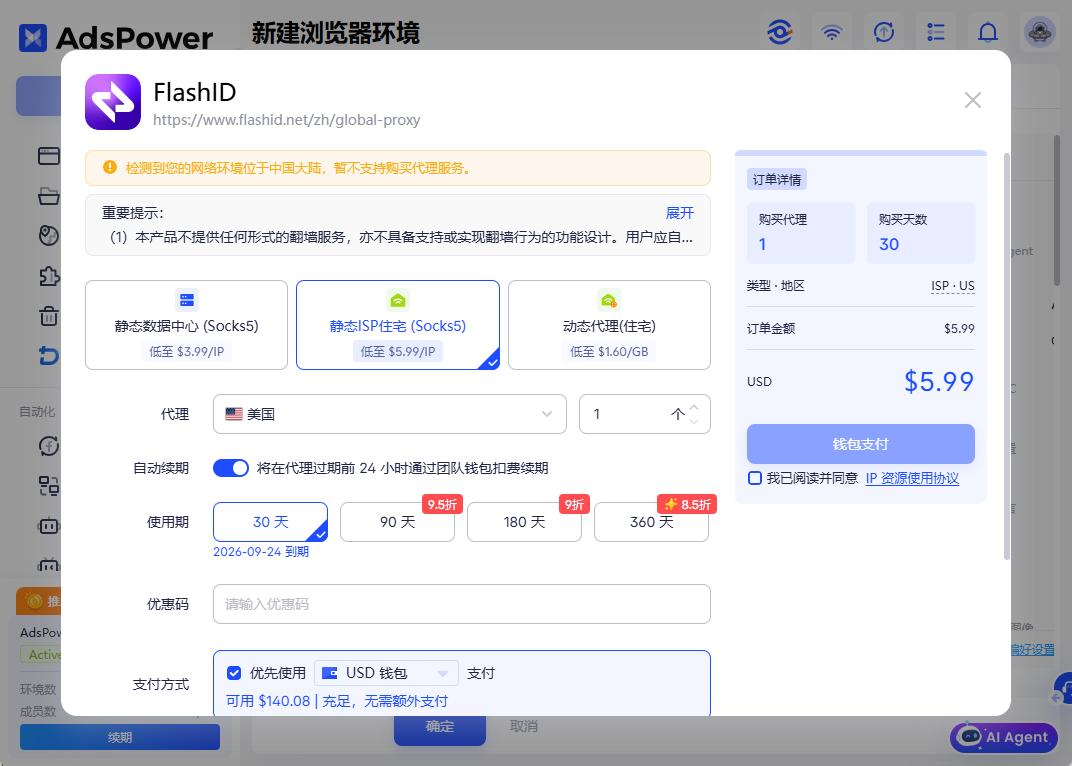This screenshot has height=766, width=1072.
Task: Open the USD 钱包 dropdown
Action: pyautogui.click(x=386, y=673)
